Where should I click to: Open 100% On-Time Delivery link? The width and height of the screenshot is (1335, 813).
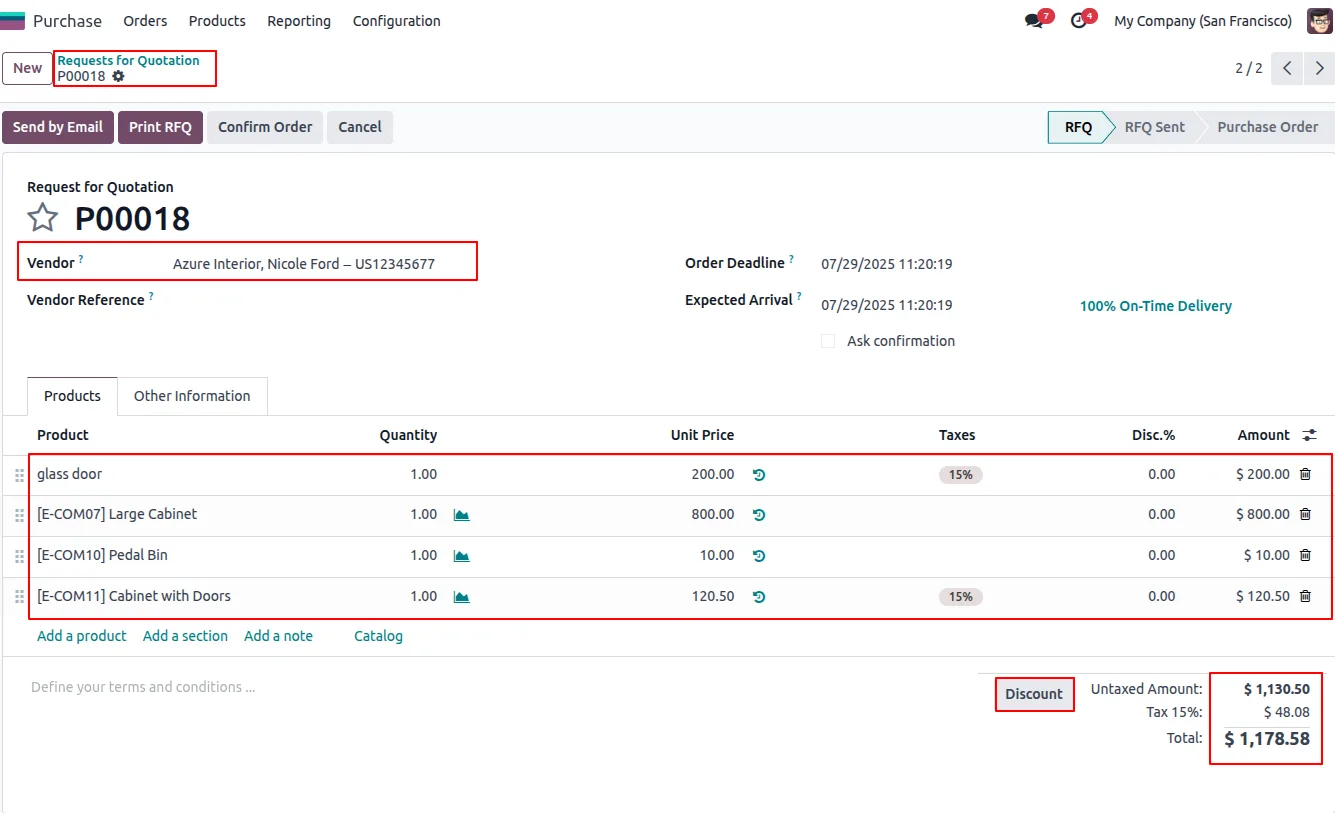click(x=1155, y=306)
